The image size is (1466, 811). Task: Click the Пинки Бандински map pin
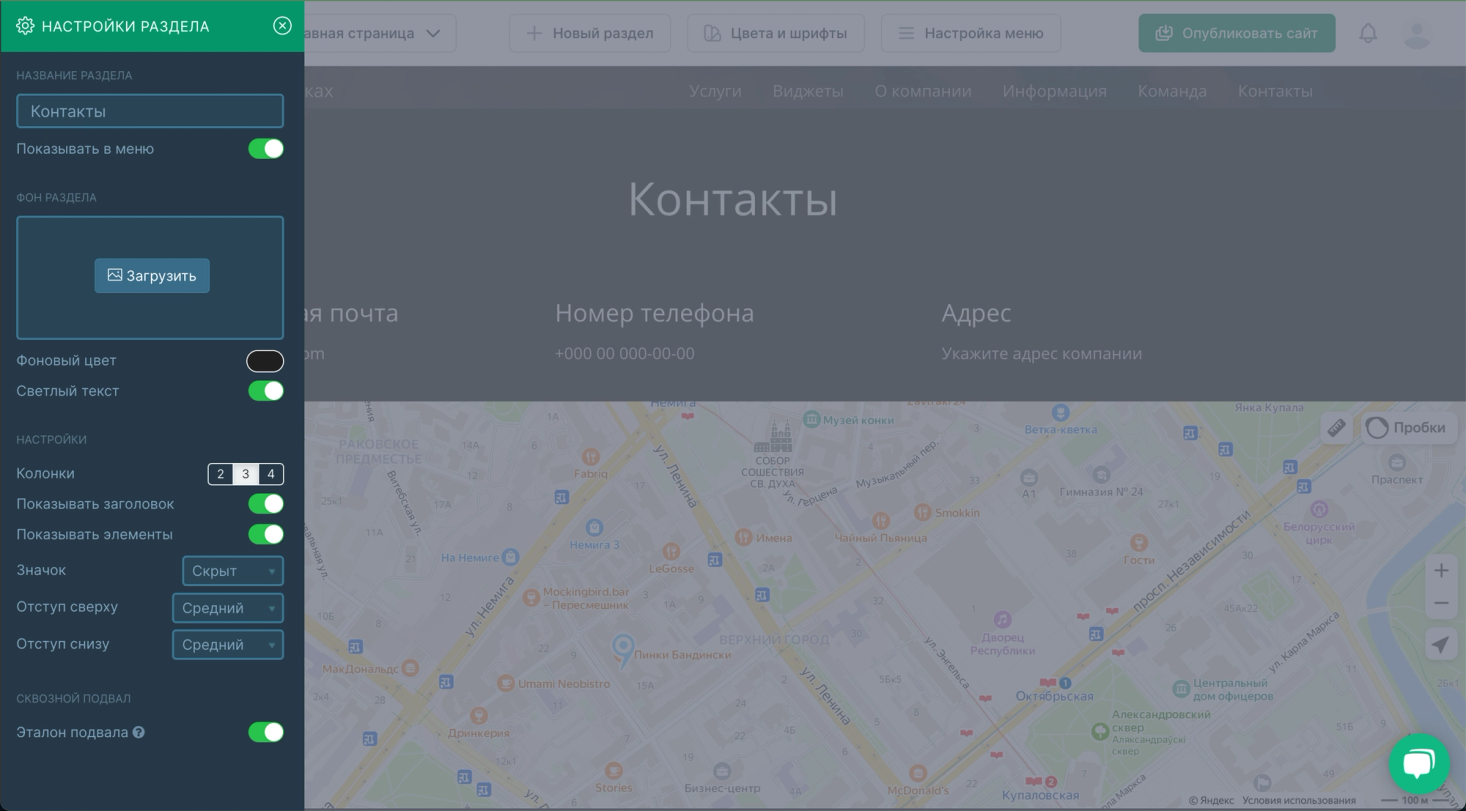pyautogui.click(x=623, y=650)
